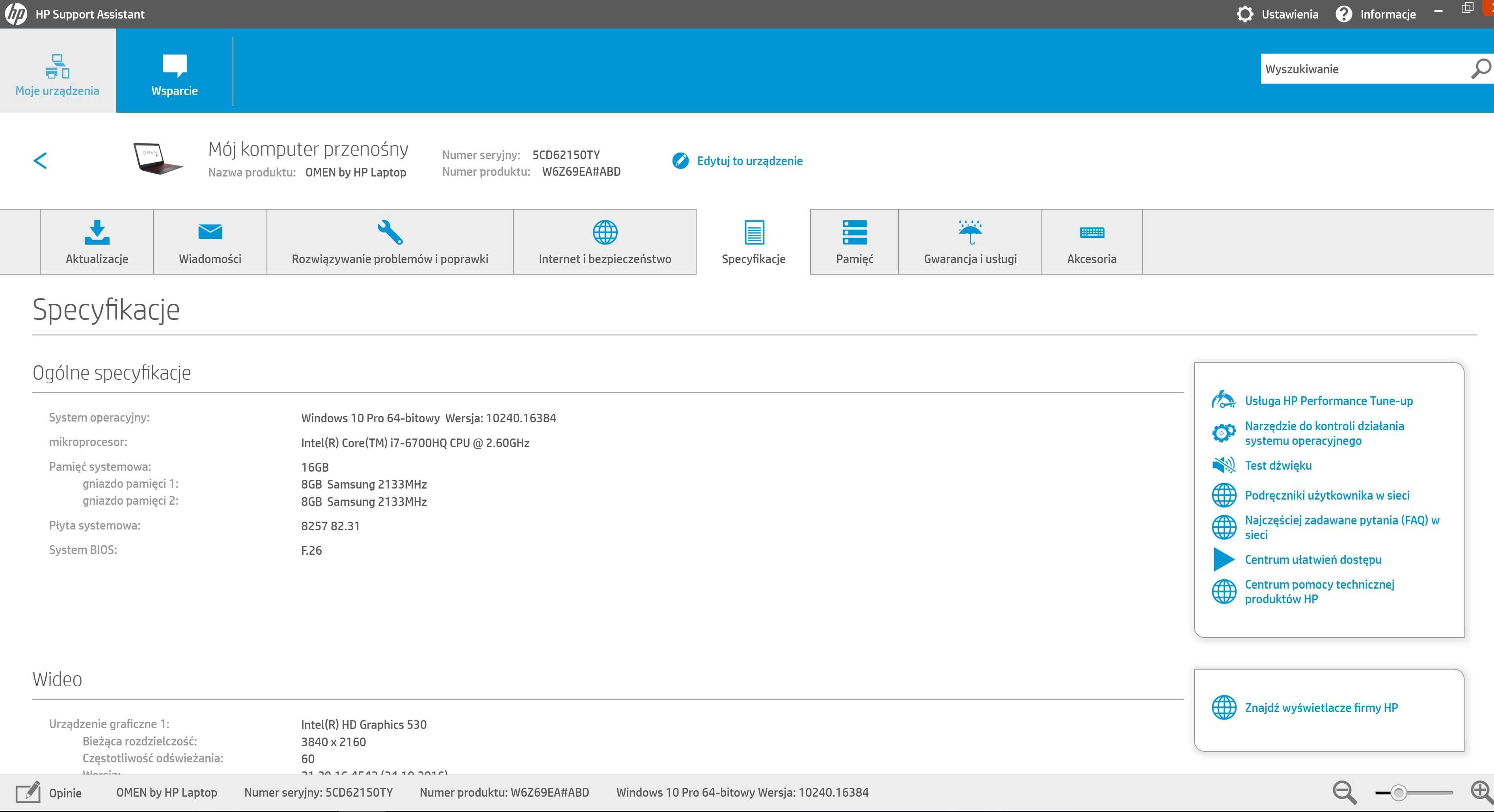Click Informacje label in title bar

(x=1388, y=15)
